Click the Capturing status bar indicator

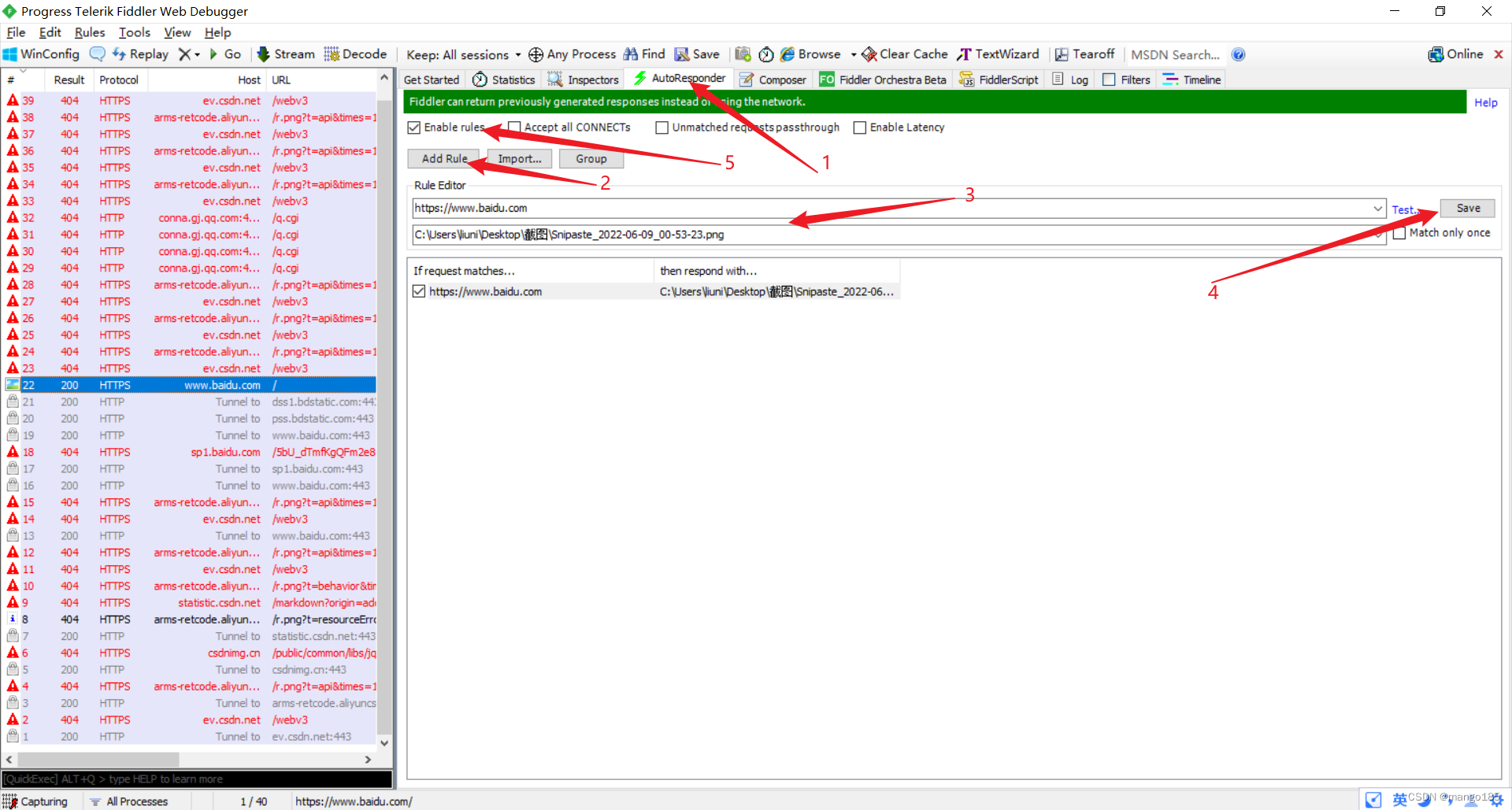coord(36,801)
